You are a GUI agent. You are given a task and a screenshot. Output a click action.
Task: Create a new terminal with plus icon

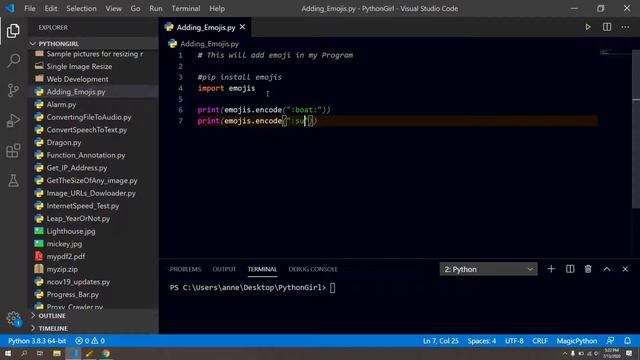click(551, 269)
